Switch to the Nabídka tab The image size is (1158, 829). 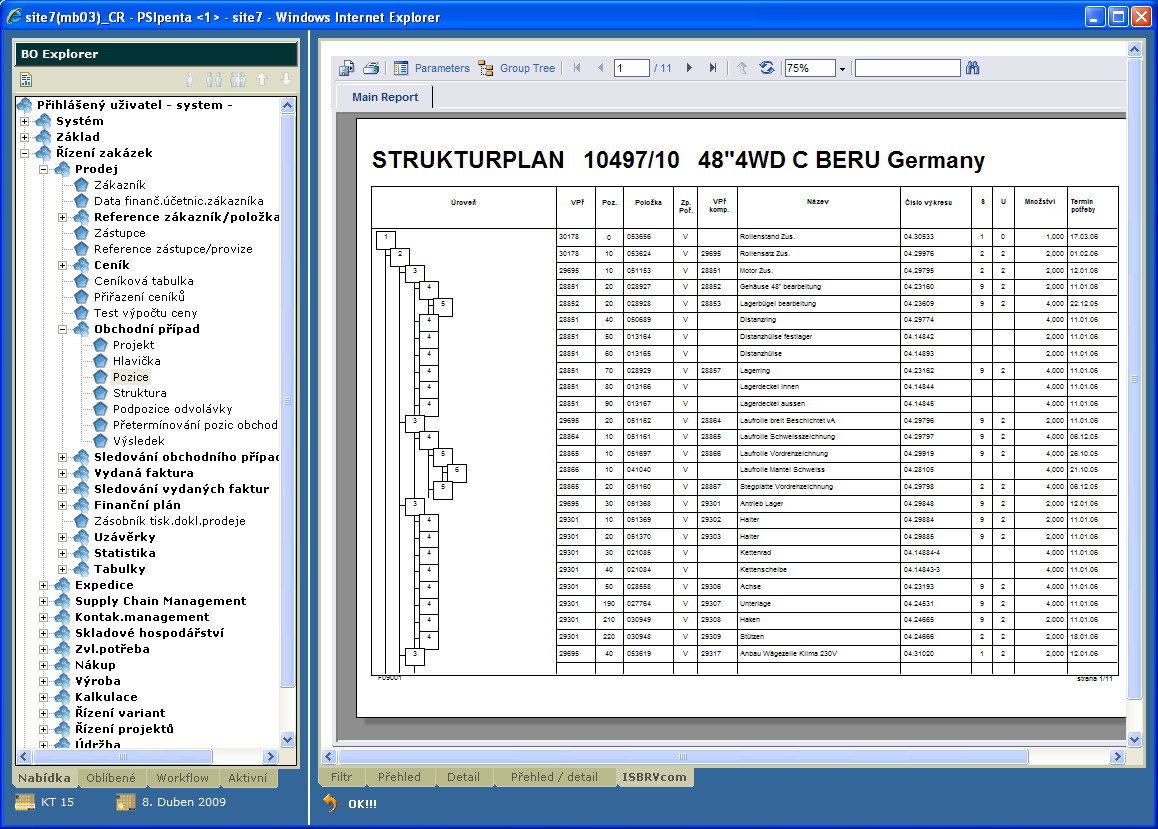point(44,777)
